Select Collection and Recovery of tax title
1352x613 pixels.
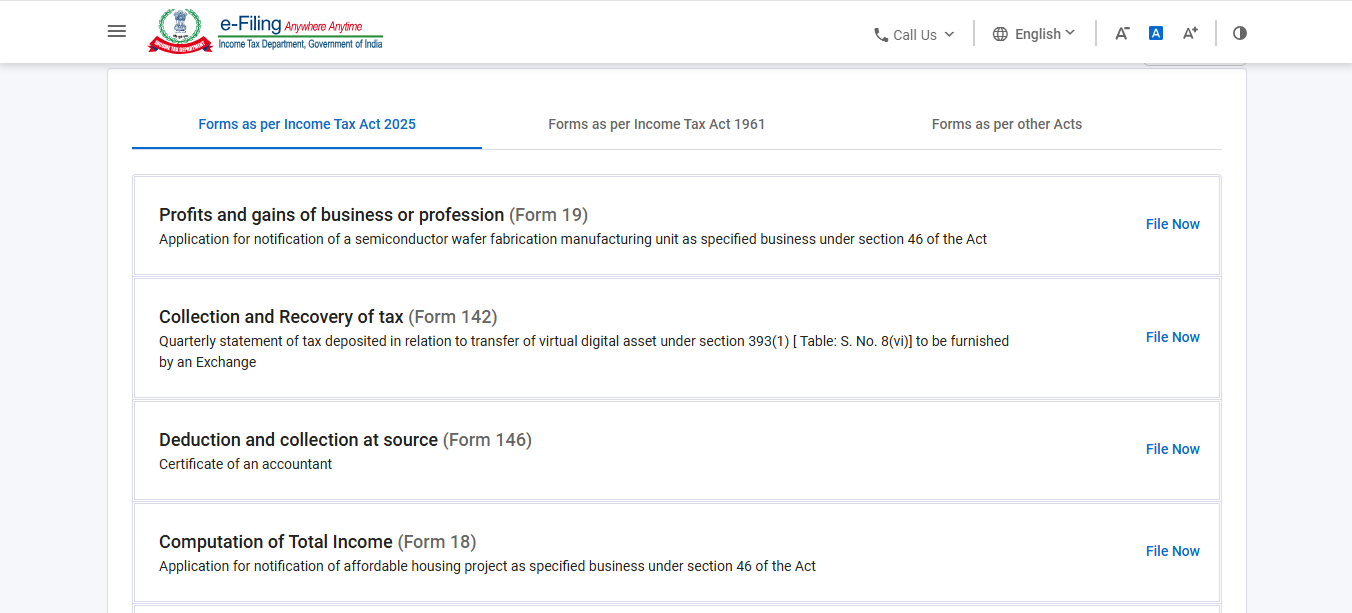[x=281, y=317]
